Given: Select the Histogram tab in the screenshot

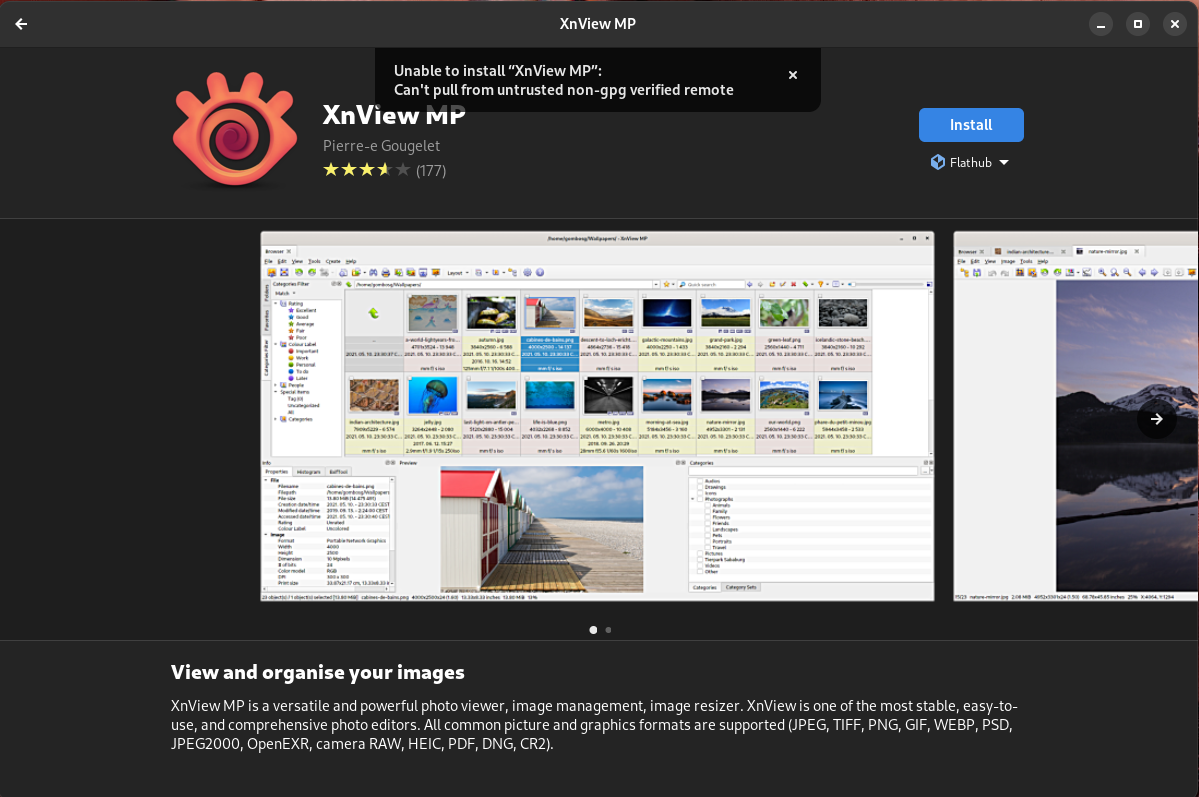Looking at the screenshot, I should [x=309, y=471].
